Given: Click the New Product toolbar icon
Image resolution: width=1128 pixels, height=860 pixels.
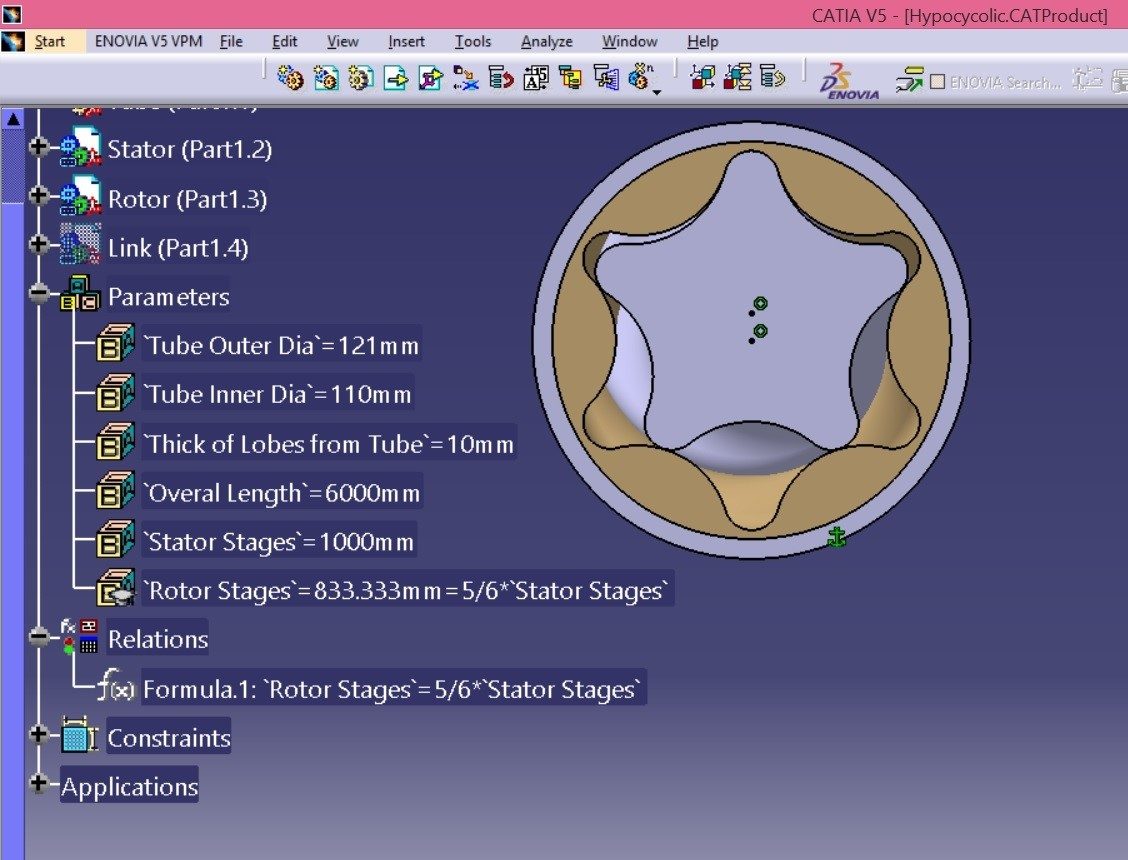Looking at the screenshot, I should click(x=326, y=77).
